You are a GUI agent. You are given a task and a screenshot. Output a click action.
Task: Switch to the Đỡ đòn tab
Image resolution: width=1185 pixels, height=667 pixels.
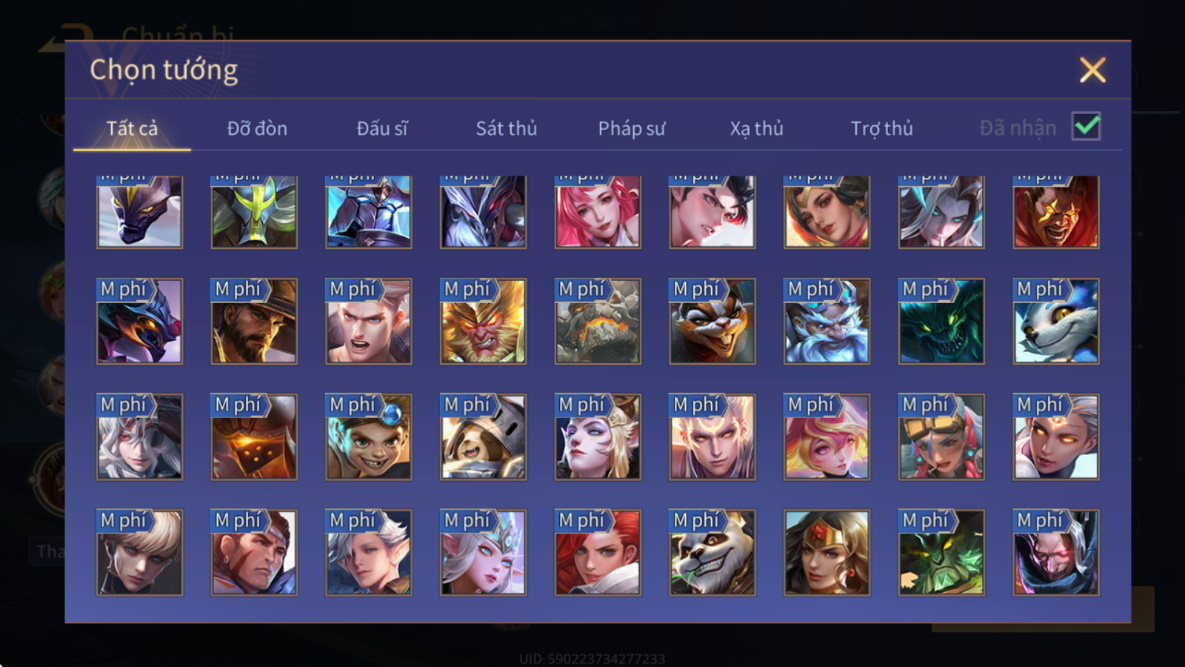click(x=257, y=128)
